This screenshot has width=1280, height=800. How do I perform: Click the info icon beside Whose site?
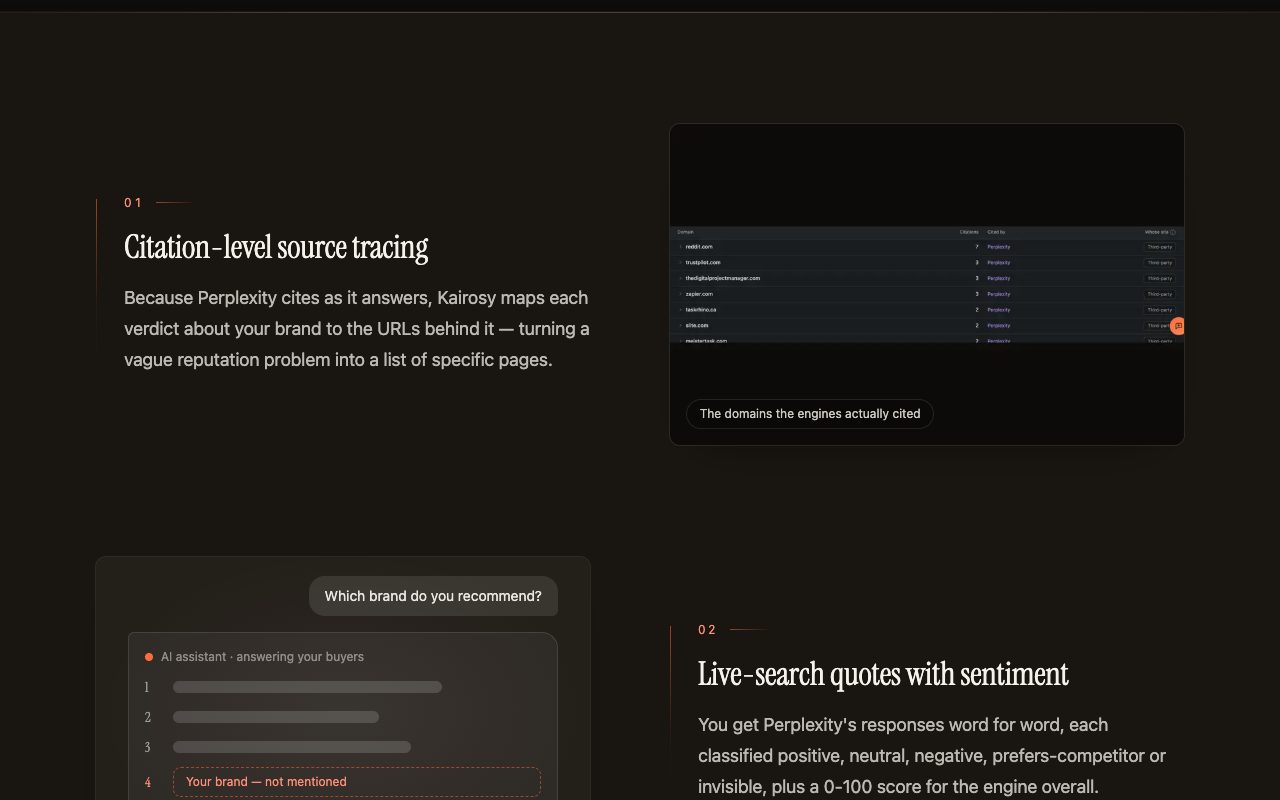tap(1173, 232)
